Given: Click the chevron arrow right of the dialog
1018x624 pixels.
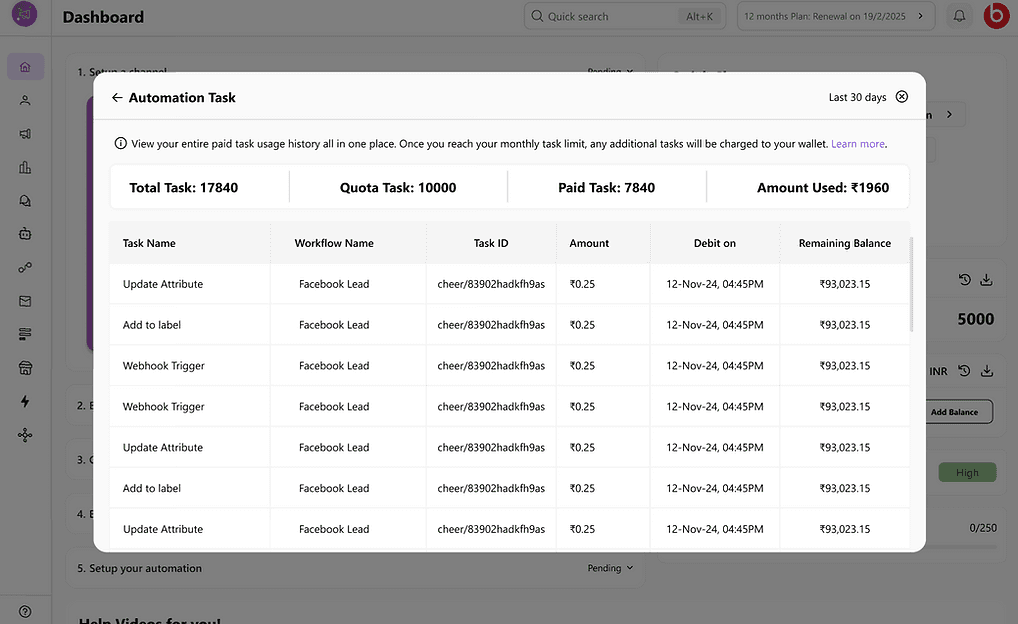Looking at the screenshot, I should tap(949, 114).
